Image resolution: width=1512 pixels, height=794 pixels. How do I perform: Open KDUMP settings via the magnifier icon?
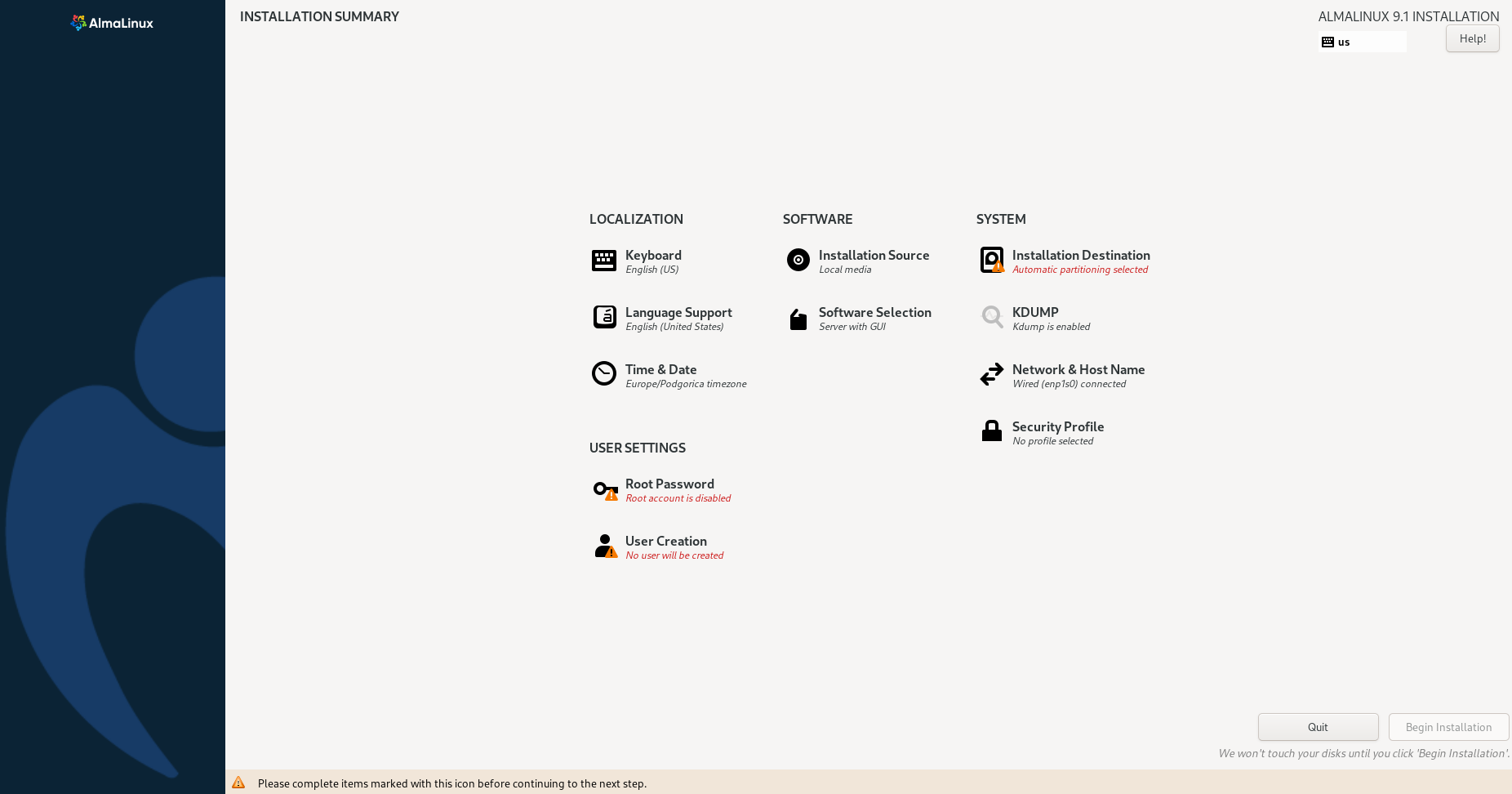(991, 317)
